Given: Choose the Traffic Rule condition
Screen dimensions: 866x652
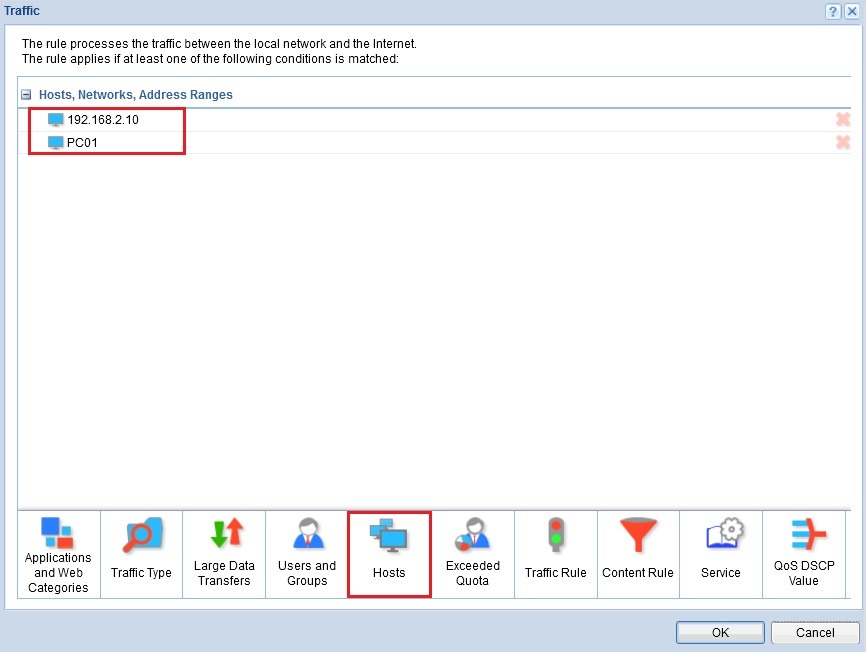Looking at the screenshot, I should tap(555, 554).
